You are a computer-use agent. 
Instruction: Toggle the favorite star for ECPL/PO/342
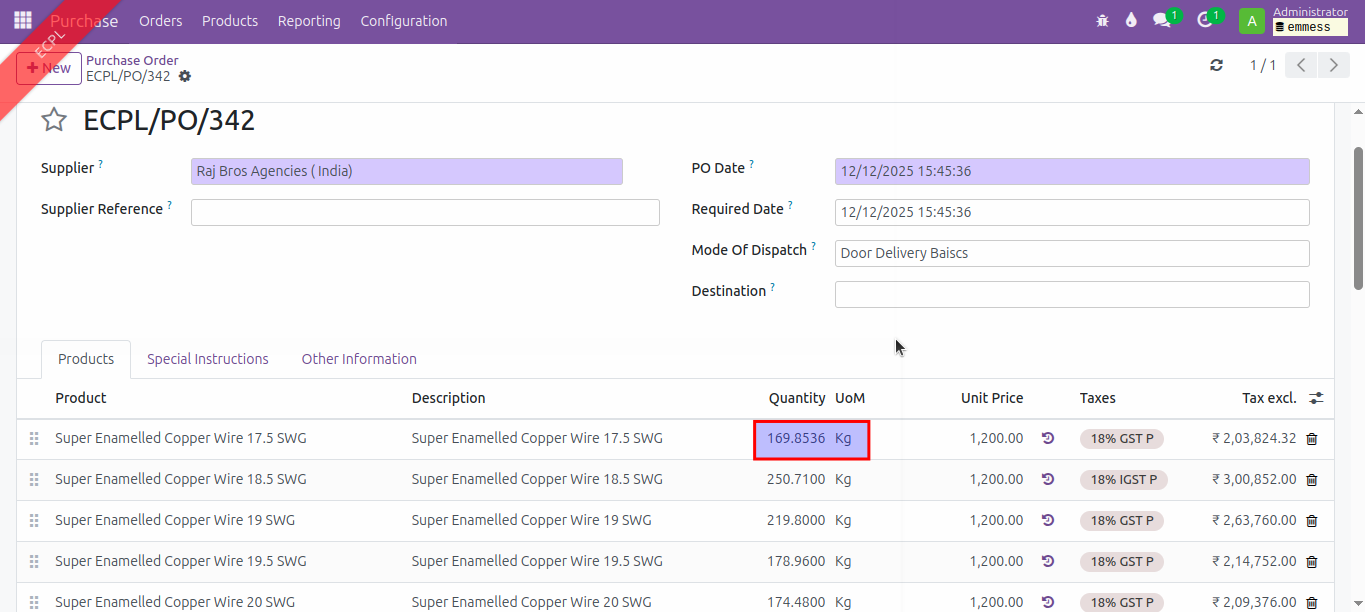(x=54, y=121)
